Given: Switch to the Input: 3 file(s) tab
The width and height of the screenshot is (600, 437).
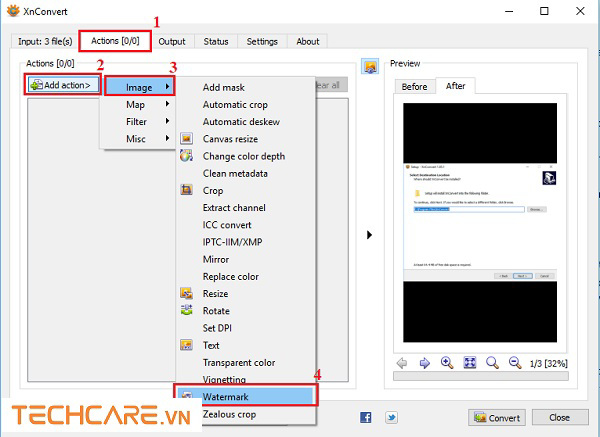Looking at the screenshot, I should pyautogui.click(x=45, y=41).
